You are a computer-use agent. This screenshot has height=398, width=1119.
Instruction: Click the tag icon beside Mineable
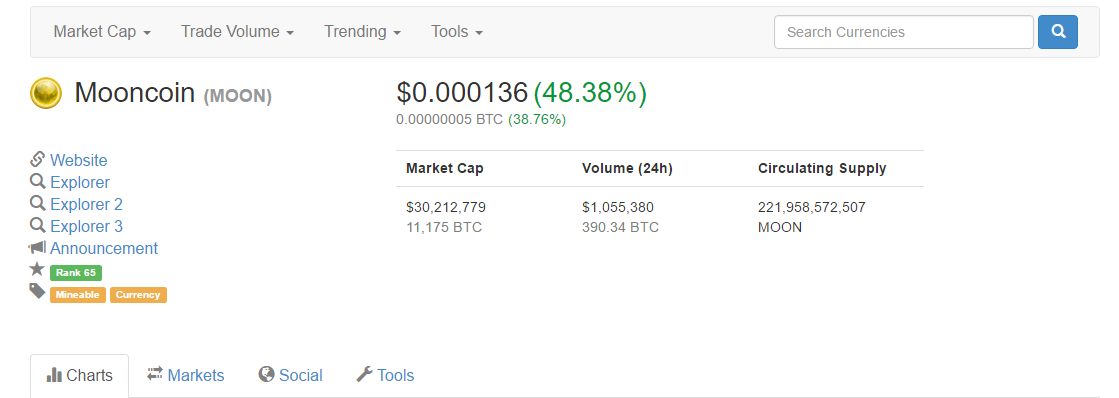pos(37,291)
